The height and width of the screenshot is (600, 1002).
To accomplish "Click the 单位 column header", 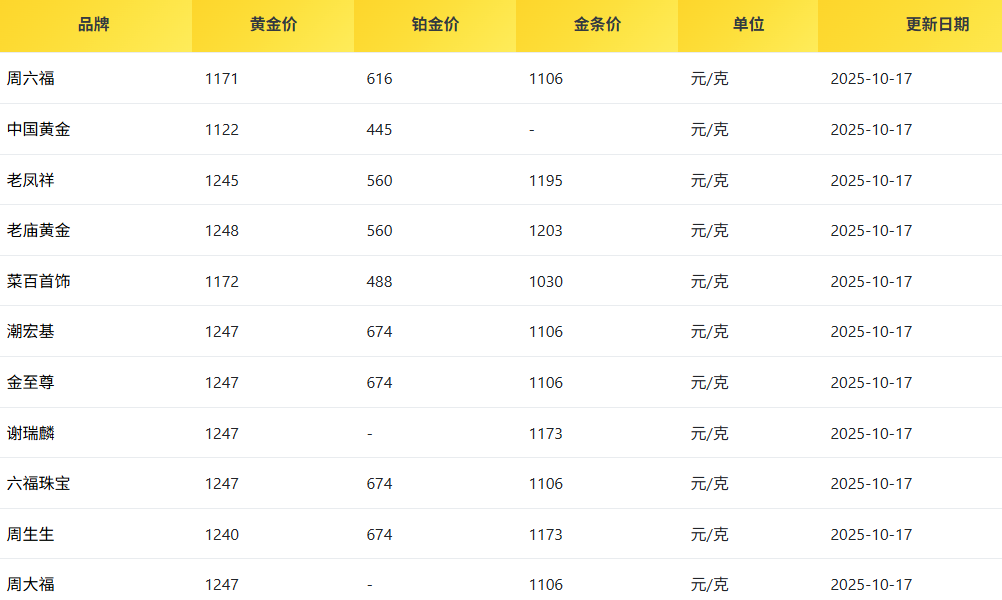I will (748, 25).
